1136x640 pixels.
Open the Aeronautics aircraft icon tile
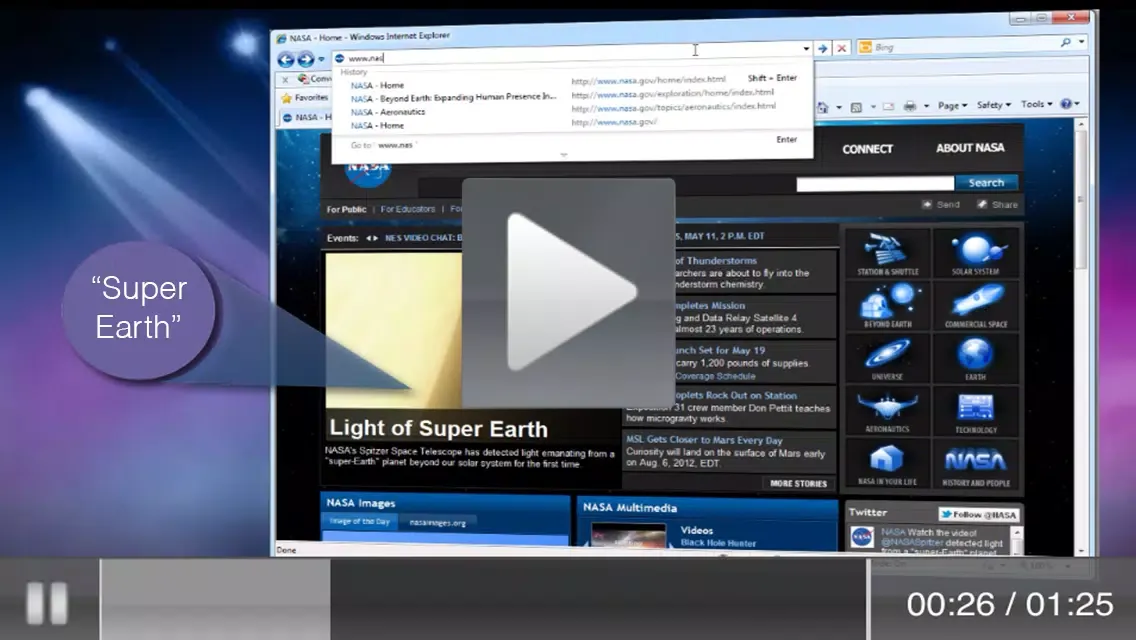tap(888, 412)
